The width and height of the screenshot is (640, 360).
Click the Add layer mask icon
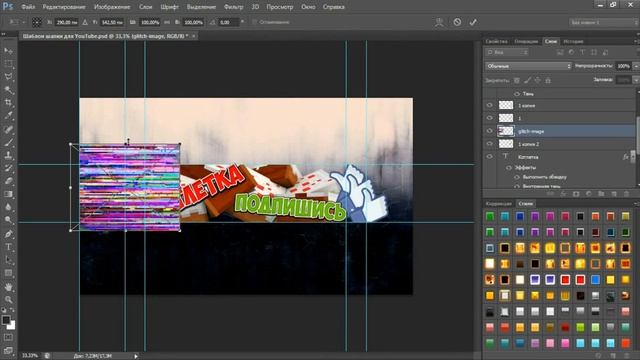pyautogui.click(x=576, y=194)
